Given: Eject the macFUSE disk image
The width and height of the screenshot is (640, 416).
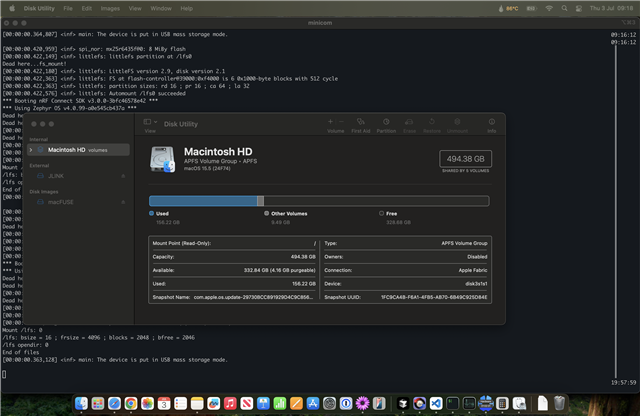Looking at the screenshot, I should [123, 202].
